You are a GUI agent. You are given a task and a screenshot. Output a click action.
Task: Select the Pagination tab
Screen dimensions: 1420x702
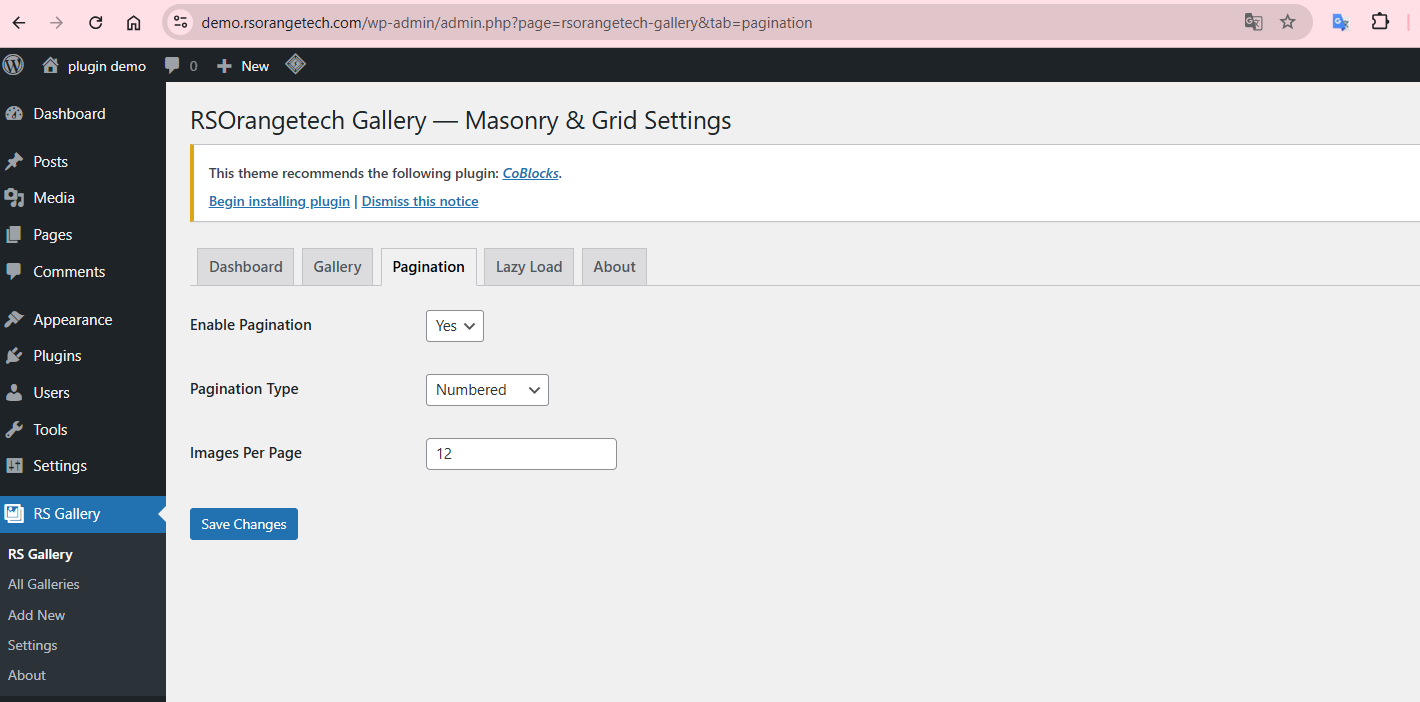point(429,267)
